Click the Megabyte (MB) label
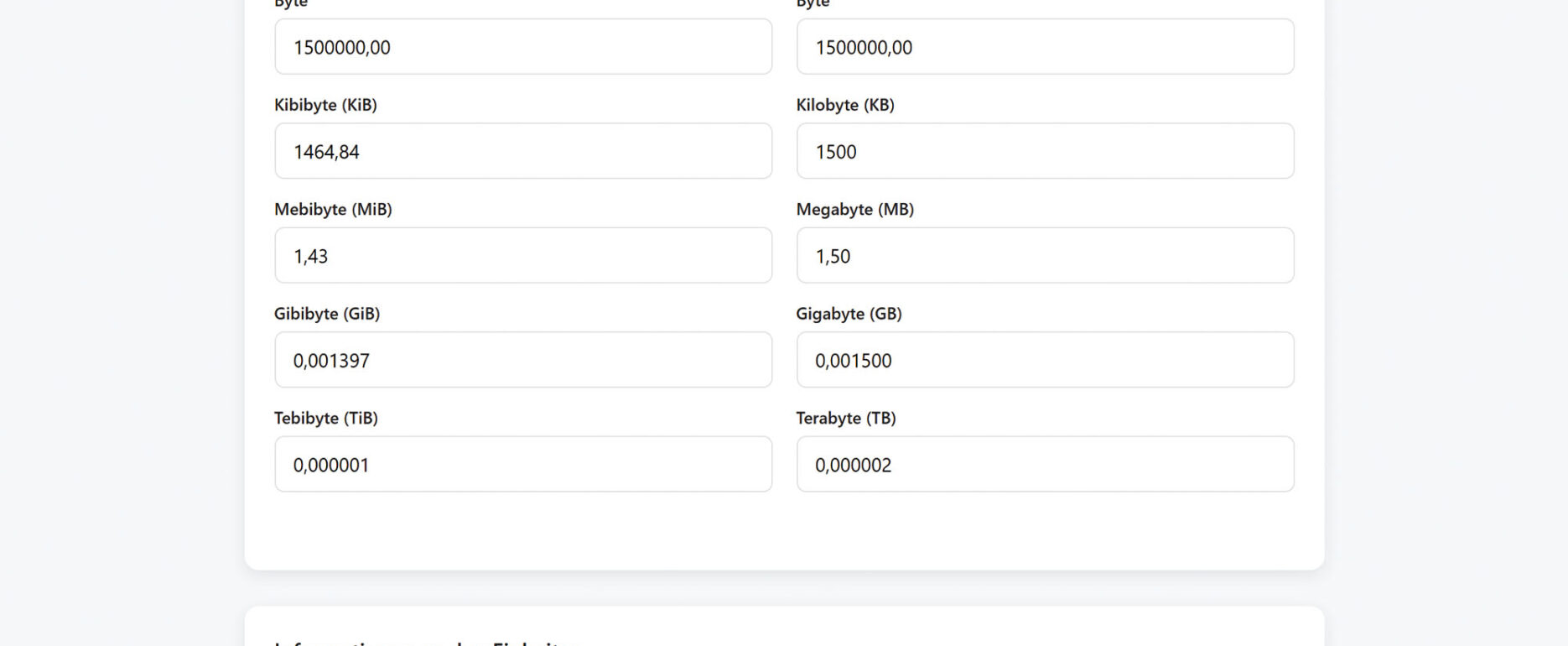 [854, 209]
